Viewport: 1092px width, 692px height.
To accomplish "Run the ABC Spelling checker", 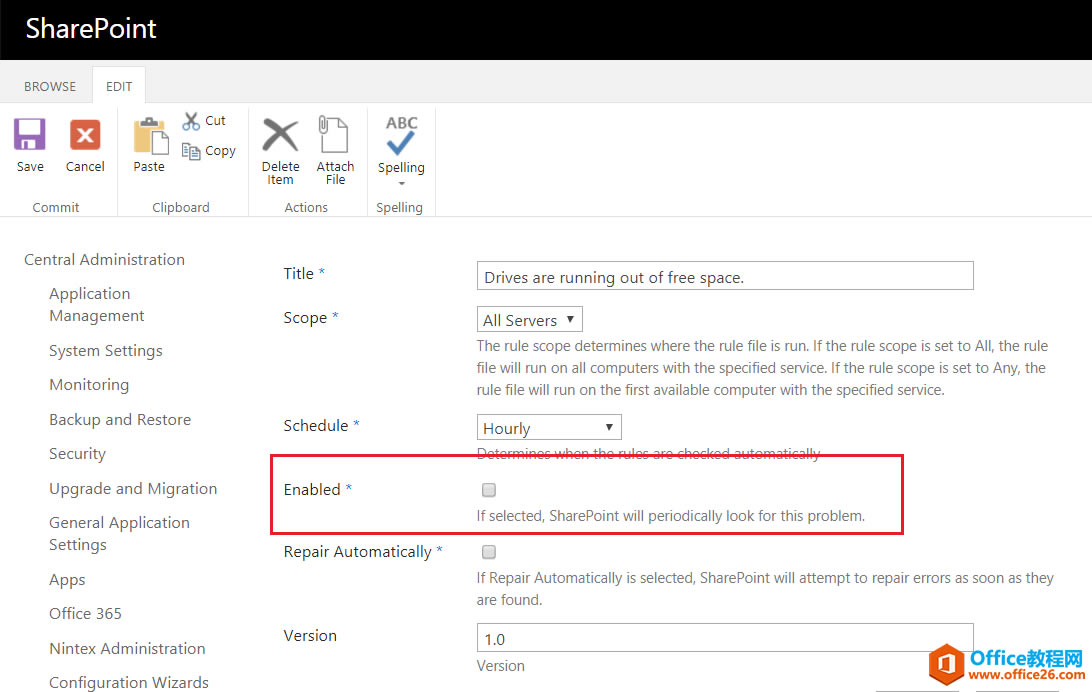I will 400,135.
